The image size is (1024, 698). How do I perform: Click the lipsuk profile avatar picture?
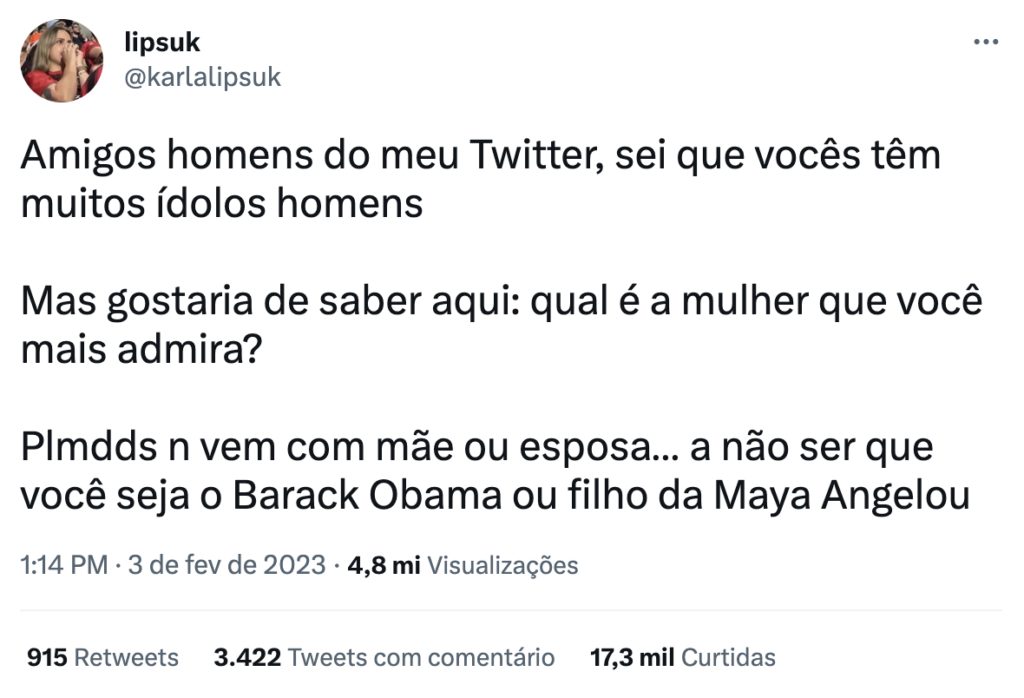[x=61, y=60]
